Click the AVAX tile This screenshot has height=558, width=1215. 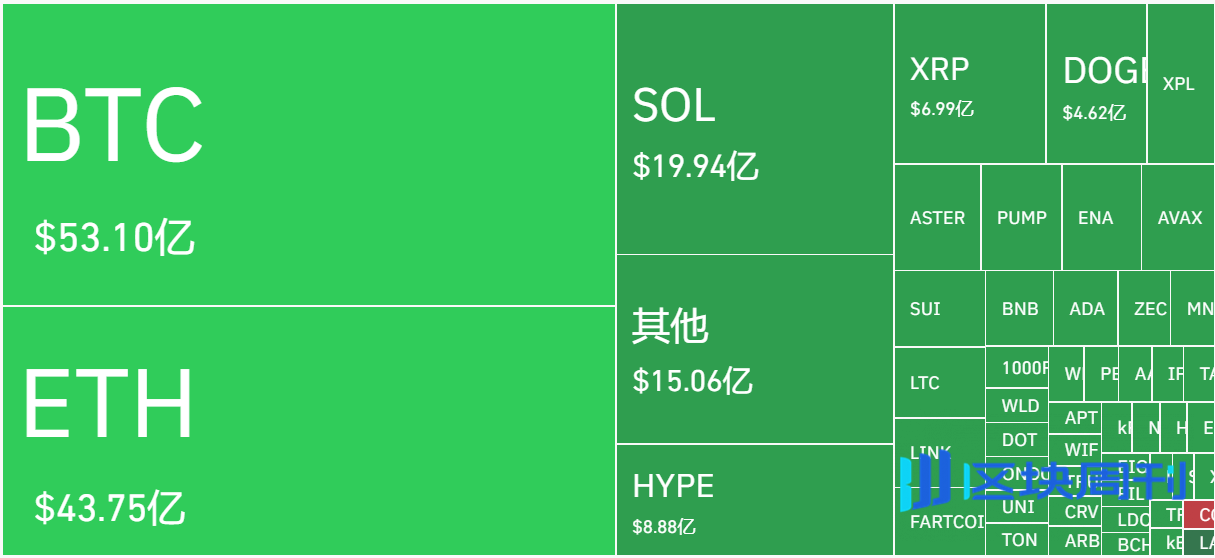click(1179, 218)
